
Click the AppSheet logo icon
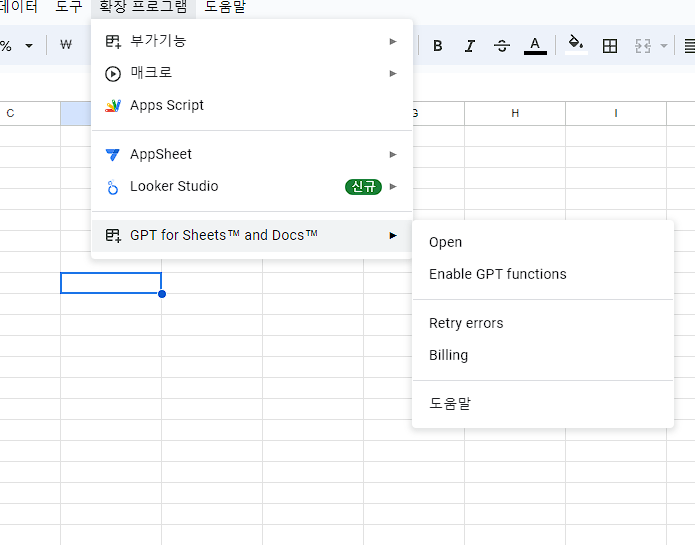point(113,155)
